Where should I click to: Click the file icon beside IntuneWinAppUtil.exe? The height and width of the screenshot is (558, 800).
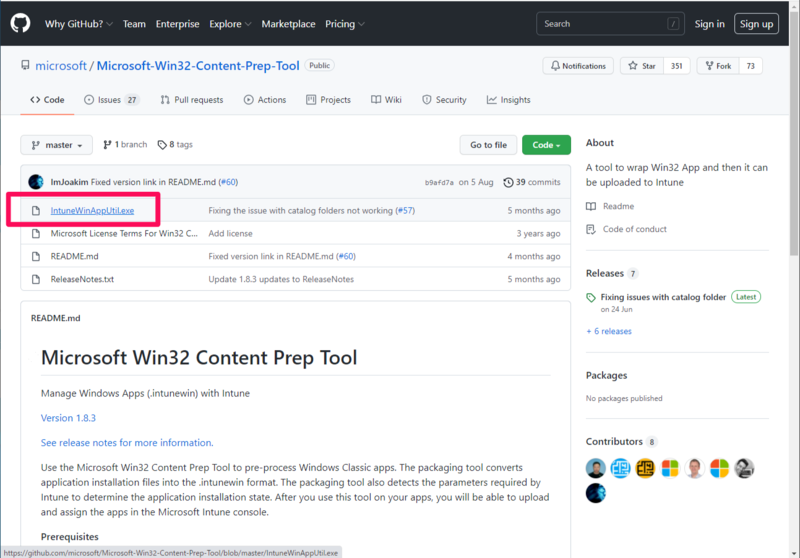[x=36, y=211]
